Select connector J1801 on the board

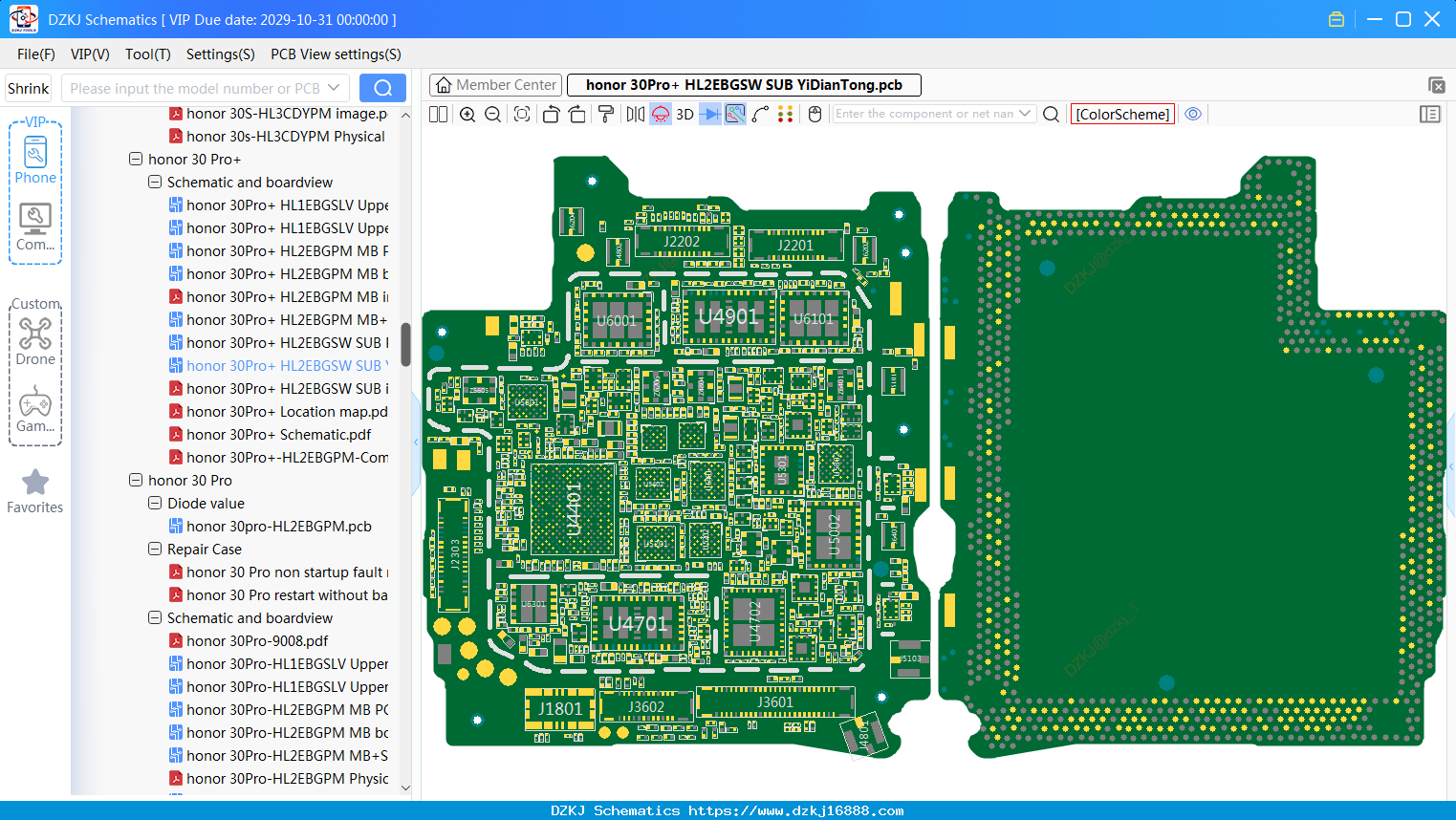coord(560,708)
